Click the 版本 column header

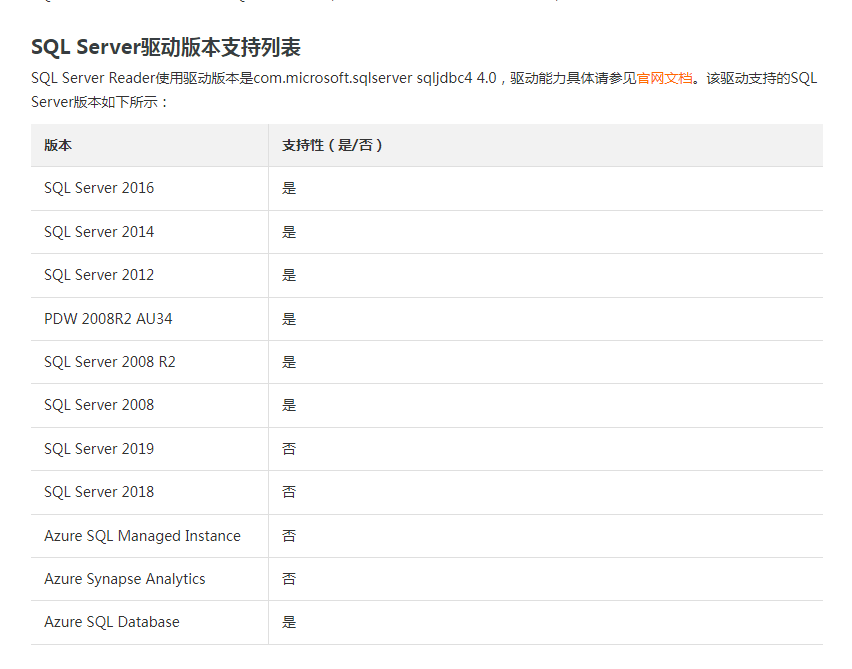tap(58, 145)
